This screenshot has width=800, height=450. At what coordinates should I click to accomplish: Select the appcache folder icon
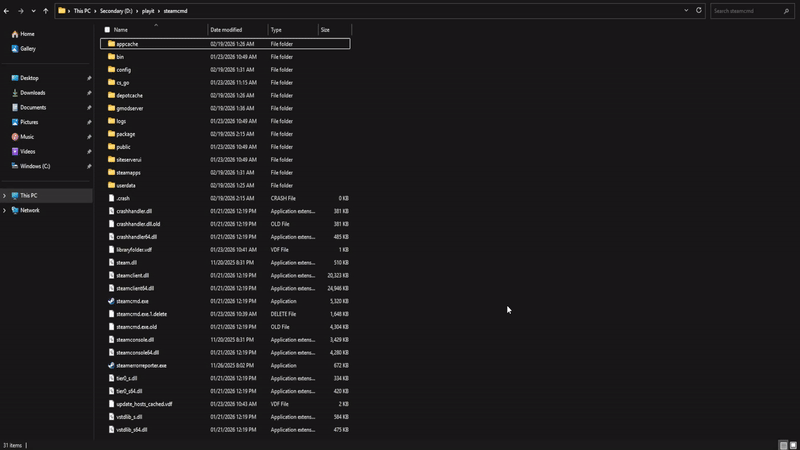click(x=111, y=44)
